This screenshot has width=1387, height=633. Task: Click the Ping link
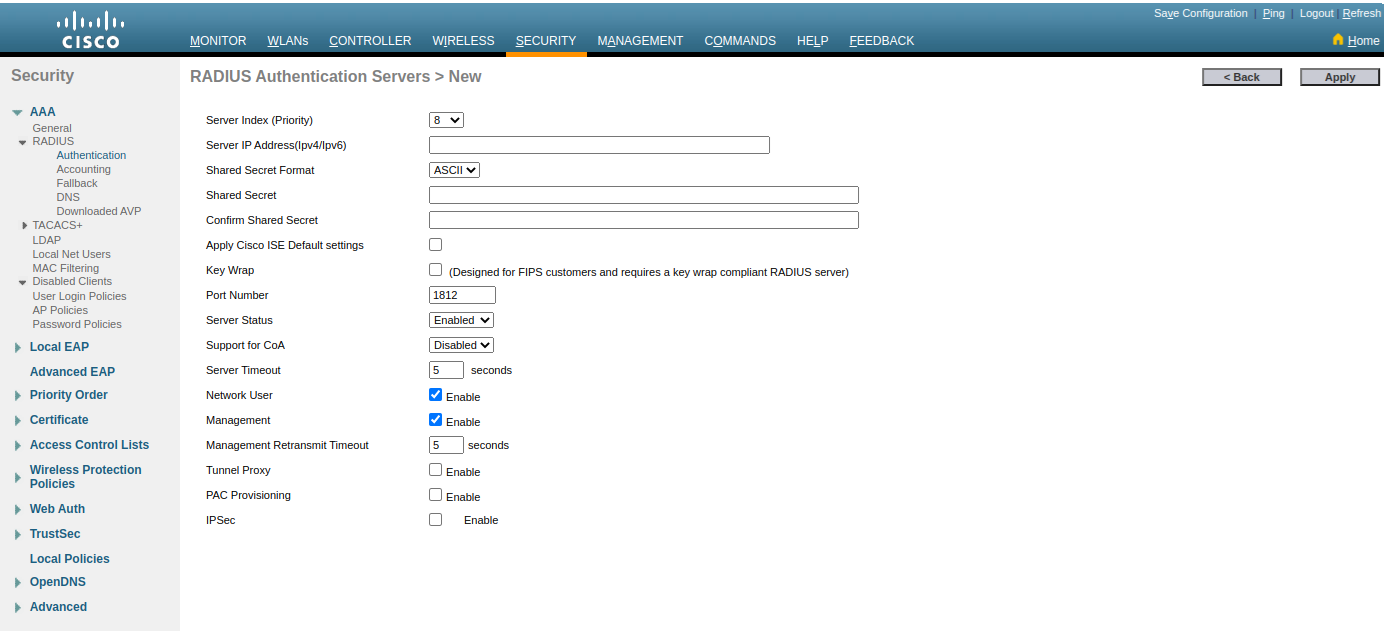click(x=1274, y=13)
